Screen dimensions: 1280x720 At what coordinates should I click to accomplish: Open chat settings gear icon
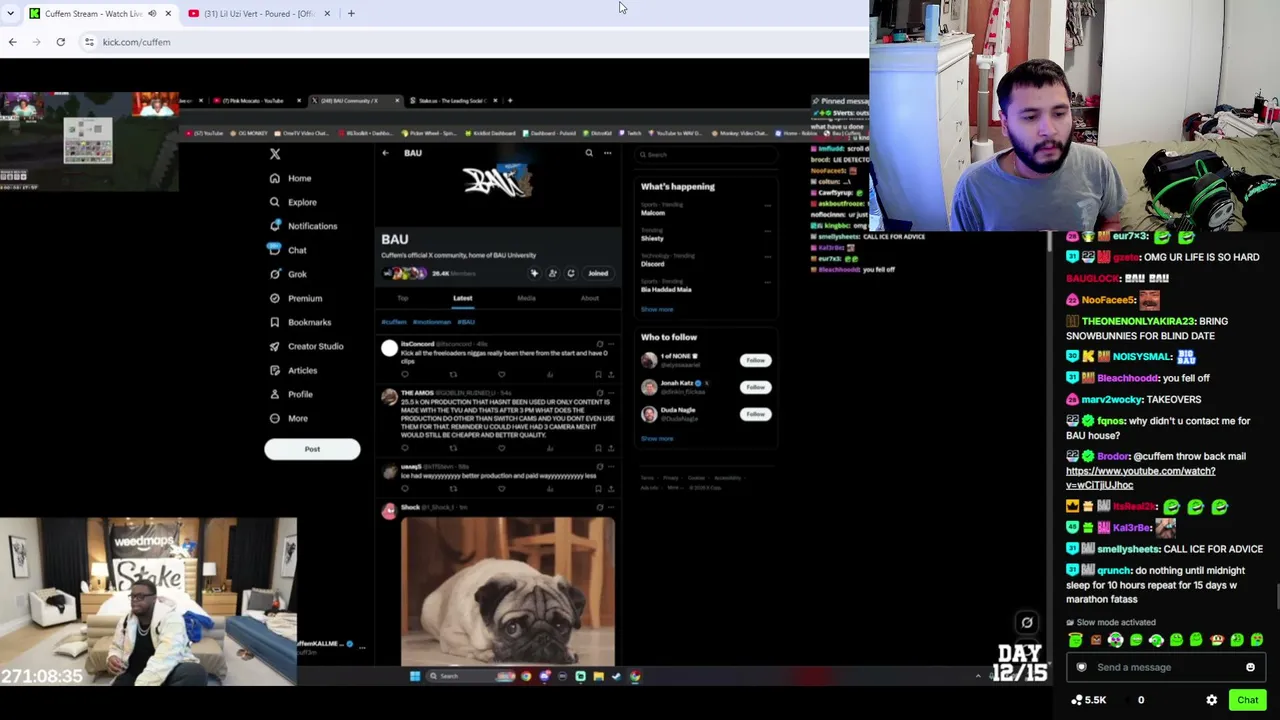(1212, 700)
